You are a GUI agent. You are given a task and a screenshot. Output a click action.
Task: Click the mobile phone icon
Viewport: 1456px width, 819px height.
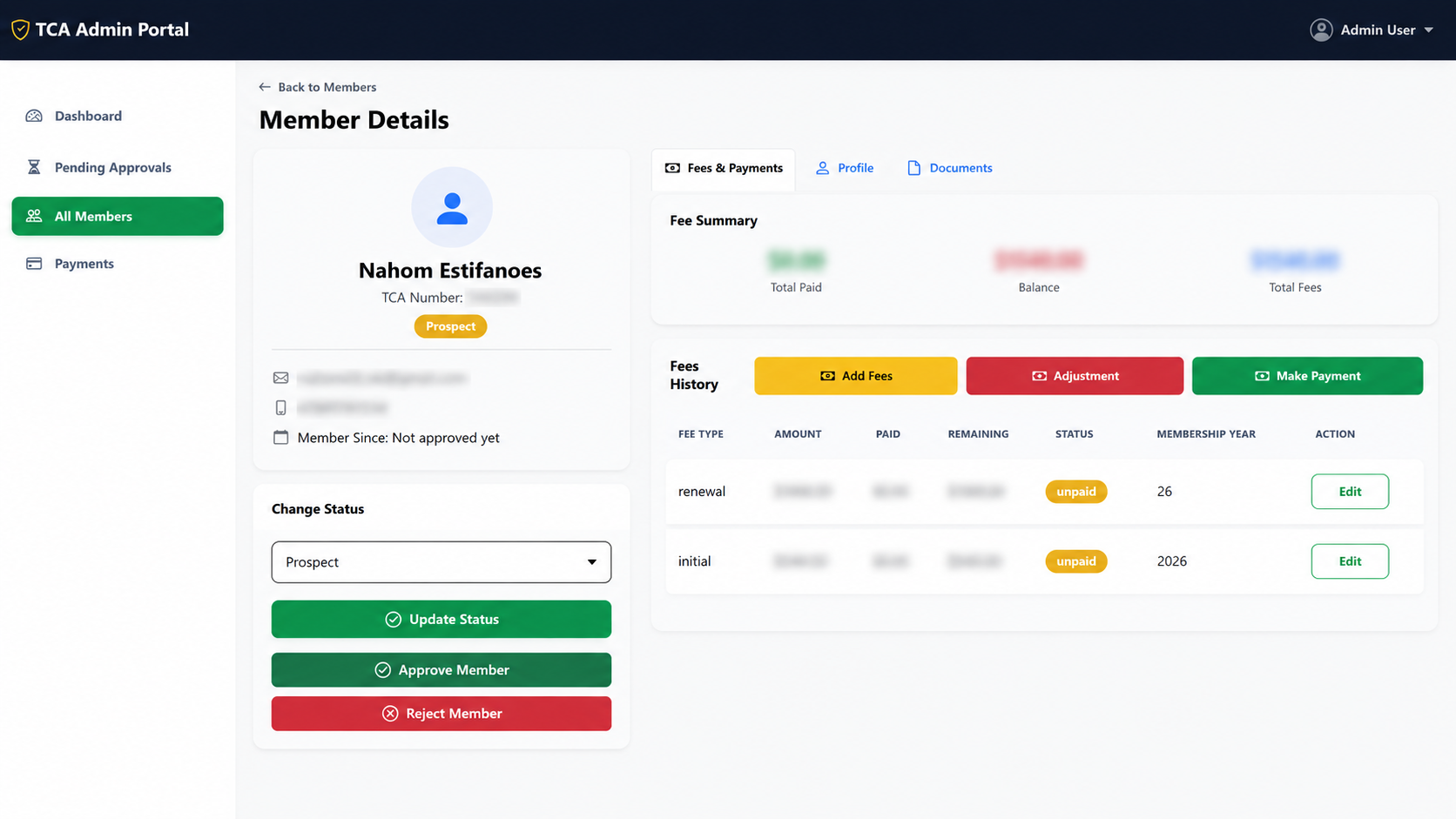[x=280, y=407]
